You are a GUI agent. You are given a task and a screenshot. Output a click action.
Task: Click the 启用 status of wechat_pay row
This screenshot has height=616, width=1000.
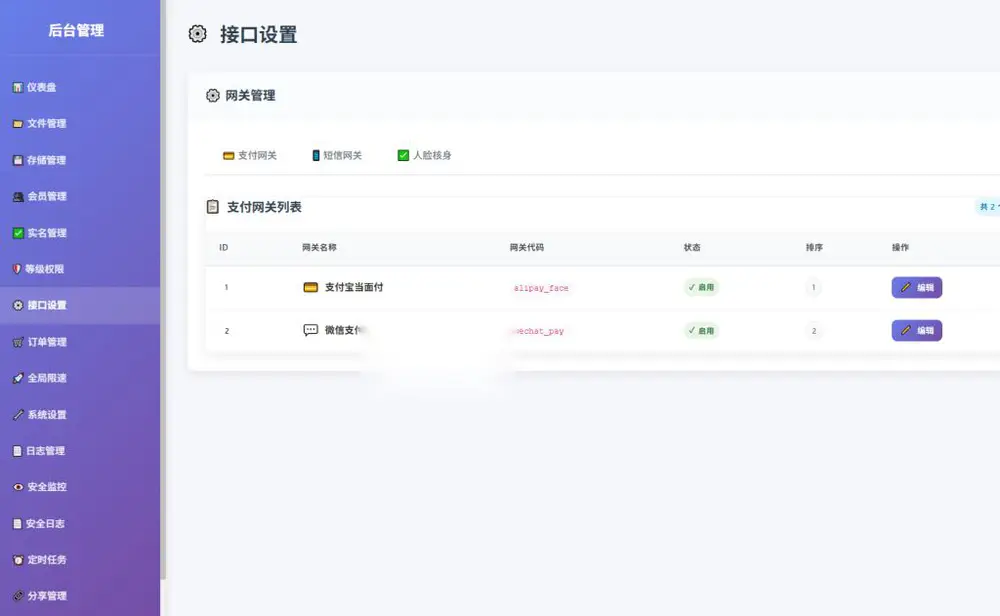point(701,330)
